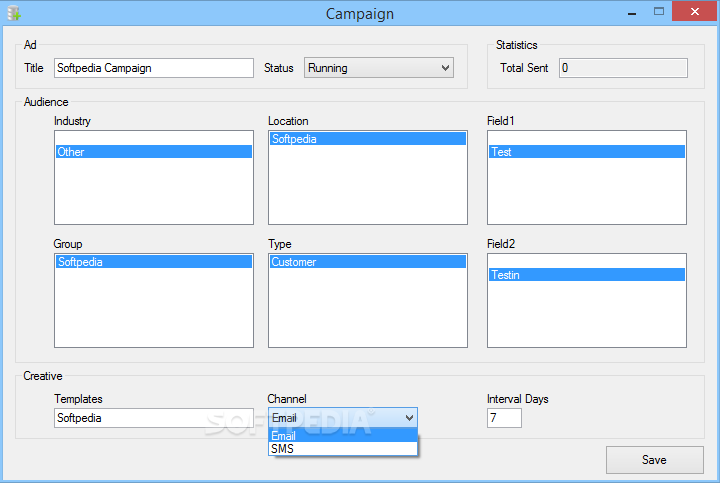
Task: Choose SMS option in Channel list
Action: click(x=343, y=449)
